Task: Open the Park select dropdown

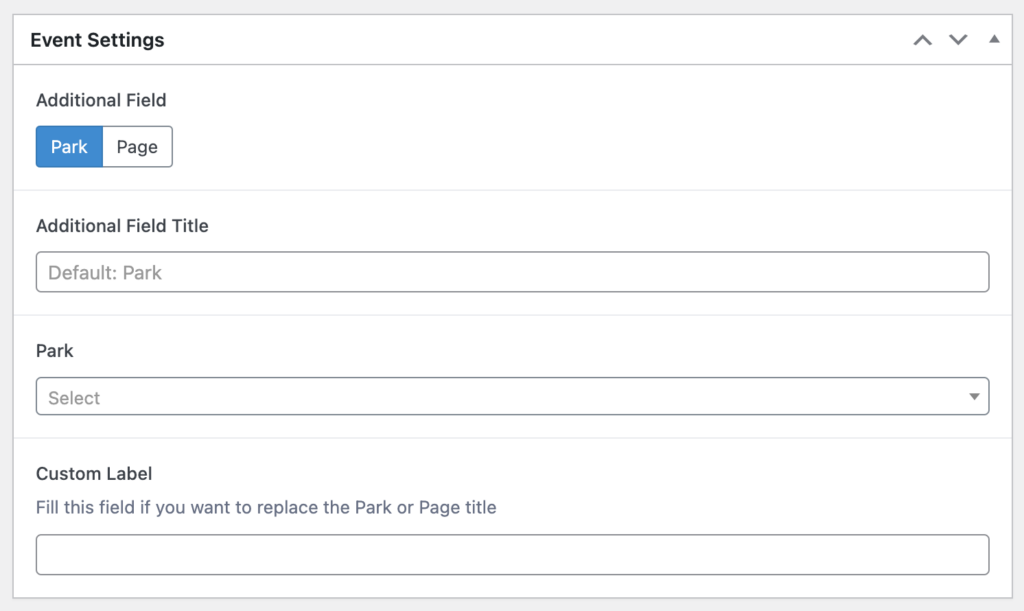Action: pyautogui.click(x=513, y=396)
